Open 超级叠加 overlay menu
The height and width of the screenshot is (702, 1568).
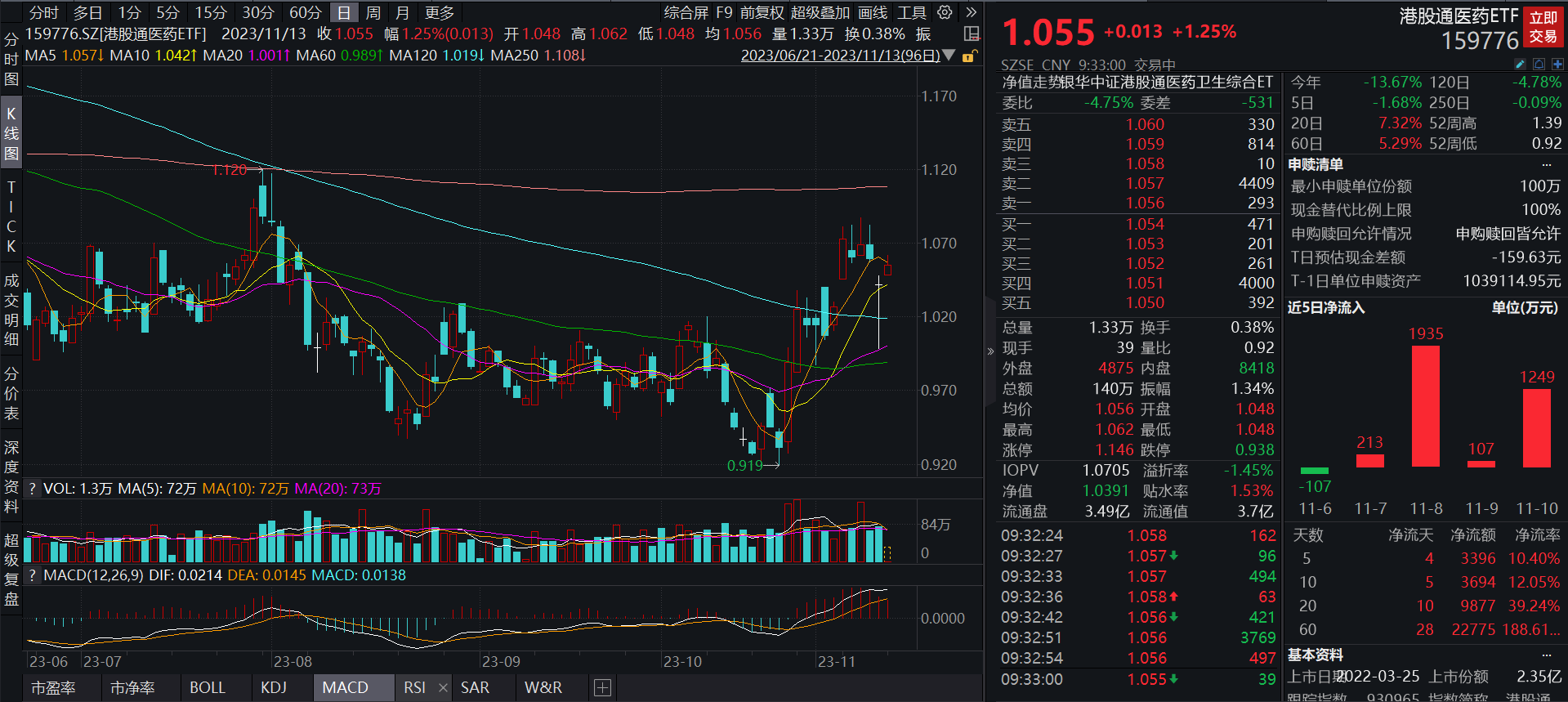(820, 12)
